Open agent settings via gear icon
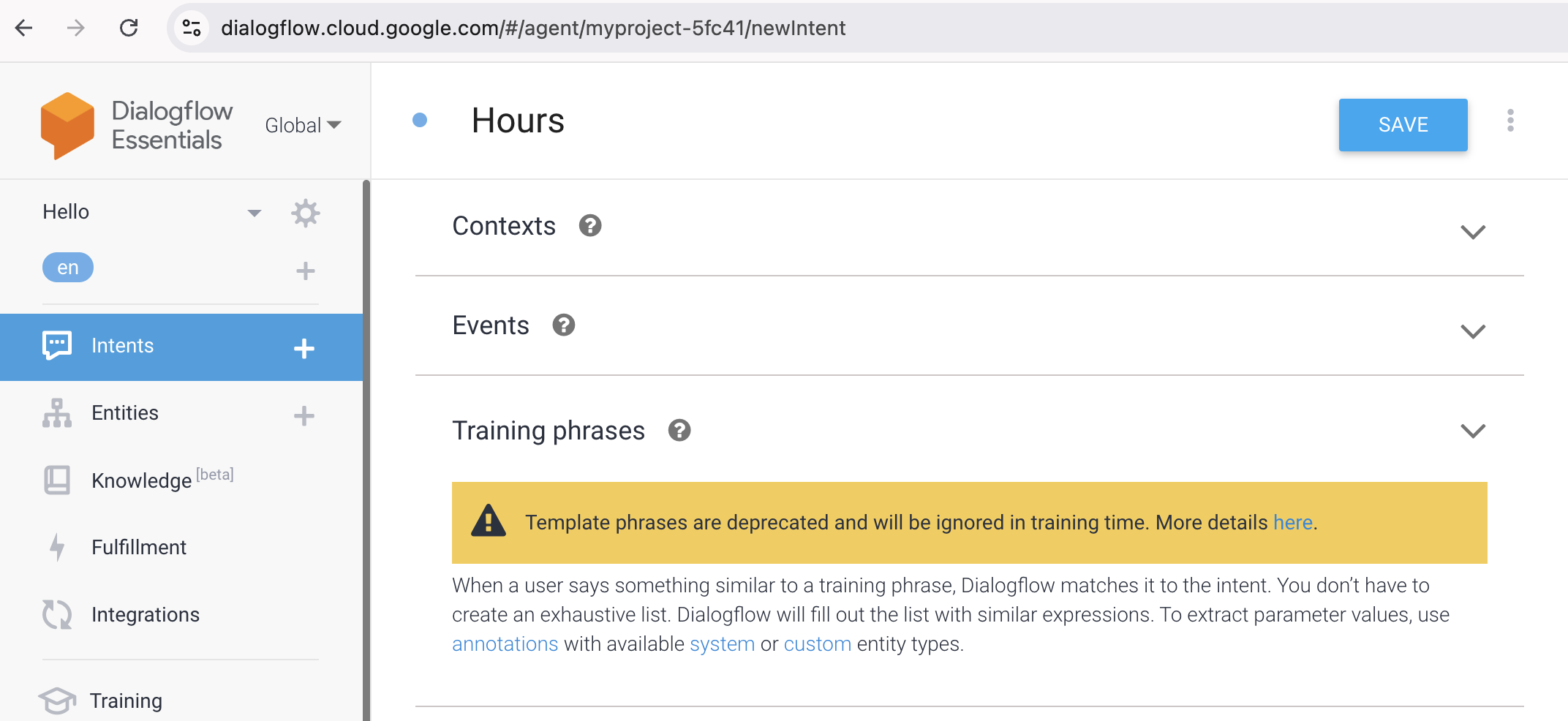The image size is (1568, 721). pos(306,213)
